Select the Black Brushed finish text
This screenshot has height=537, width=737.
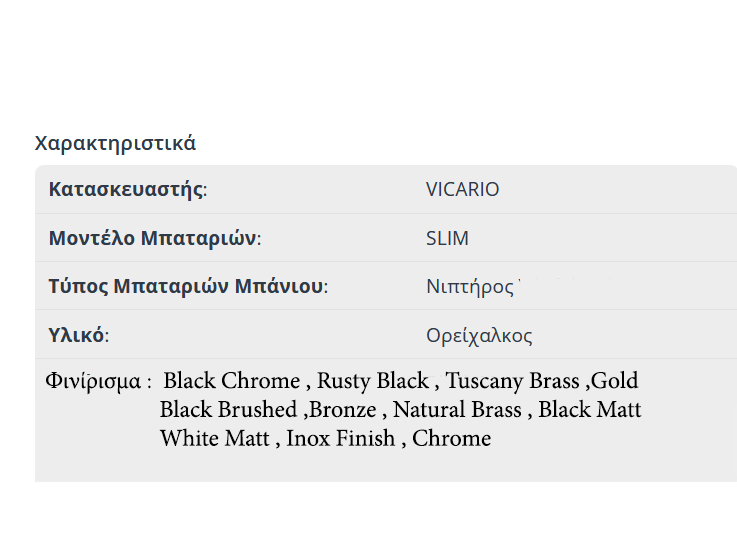point(228,410)
